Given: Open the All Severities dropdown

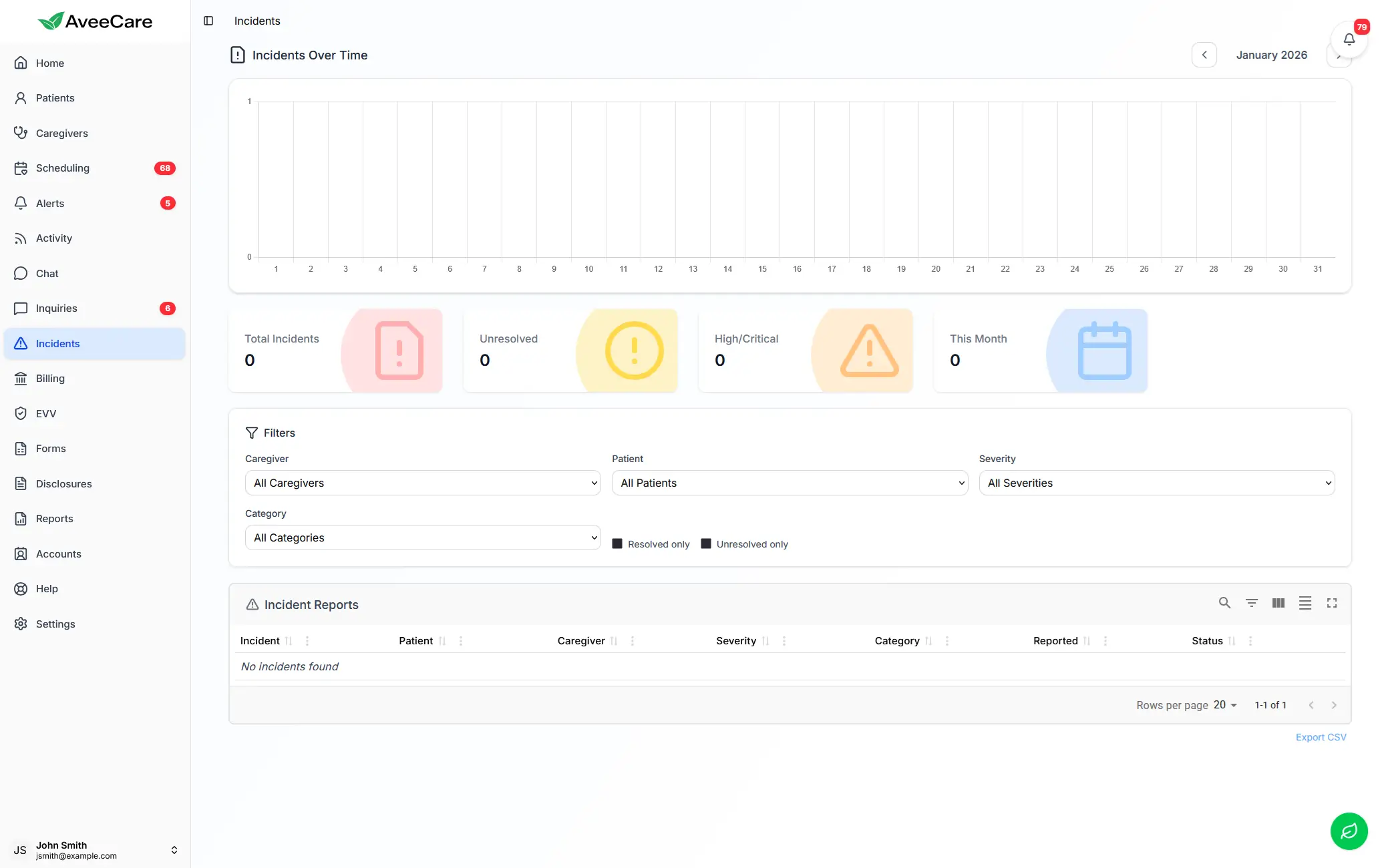Looking at the screenshot, I should 1157,483.
